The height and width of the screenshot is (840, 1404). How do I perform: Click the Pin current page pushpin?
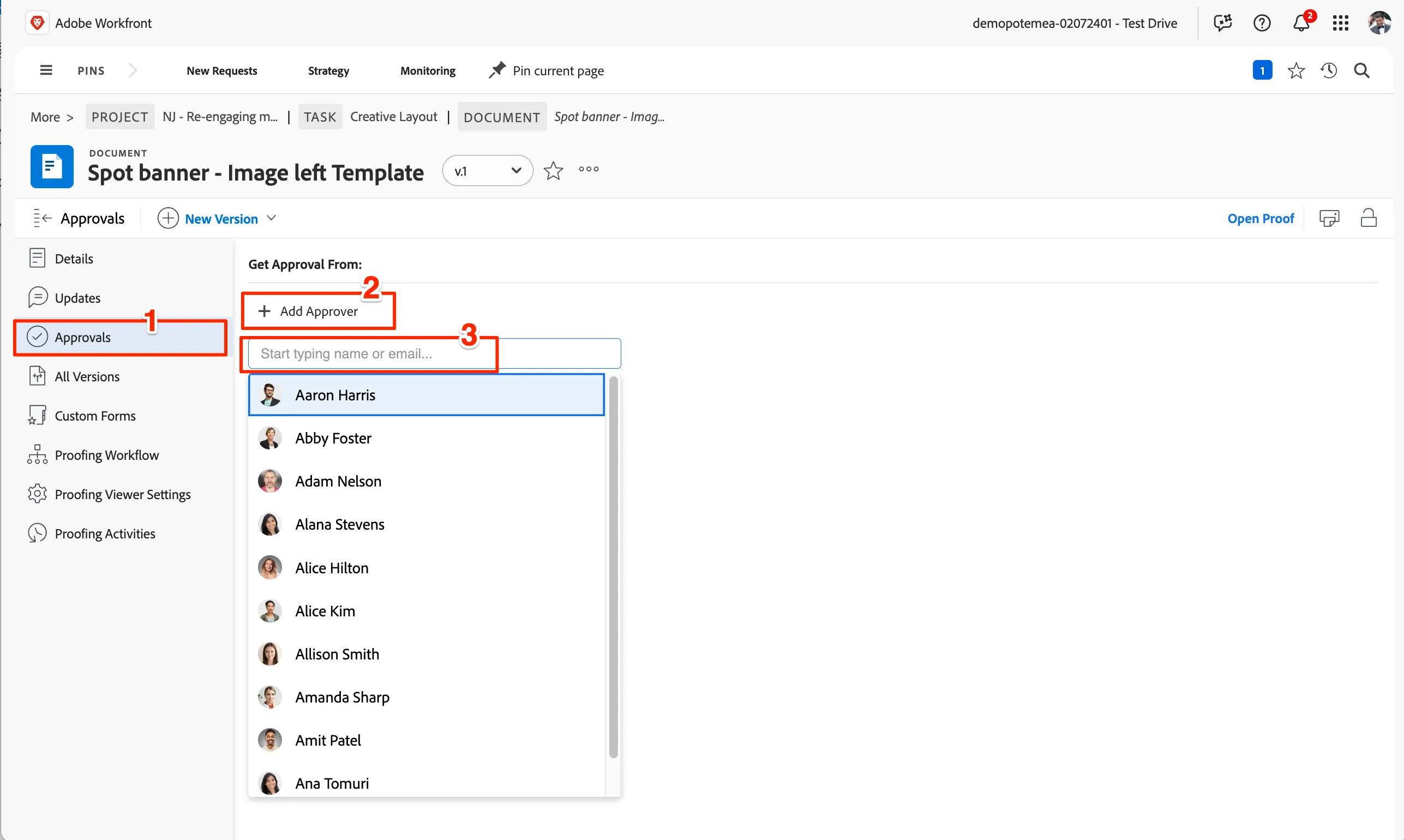pos(497,70)
